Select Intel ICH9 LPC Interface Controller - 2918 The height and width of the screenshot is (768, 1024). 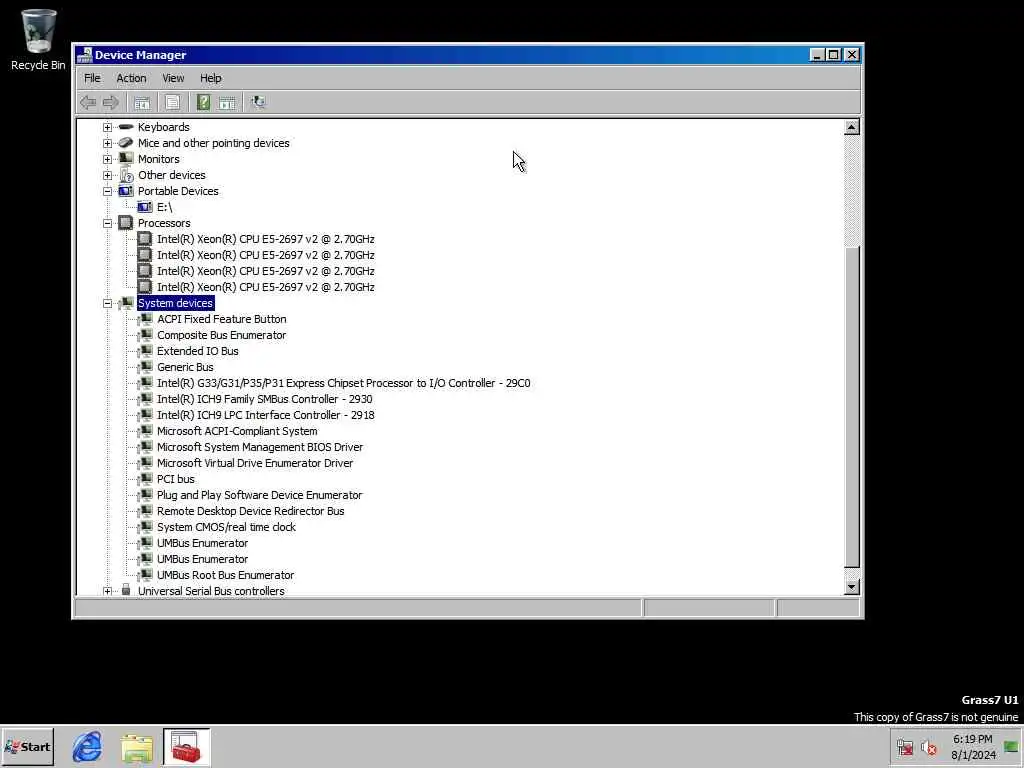(266, 415)
